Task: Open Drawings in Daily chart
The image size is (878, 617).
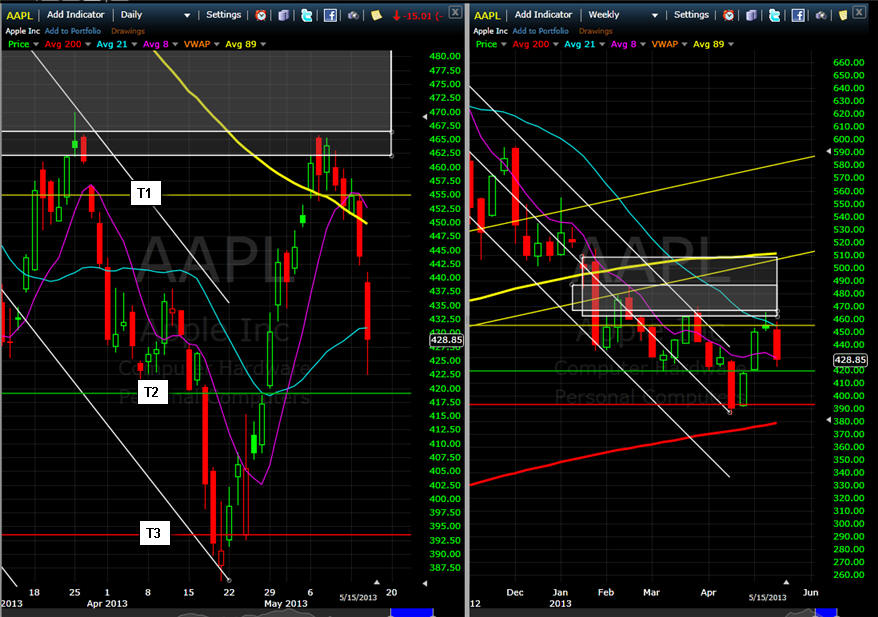Action: [x=128, y=31]
